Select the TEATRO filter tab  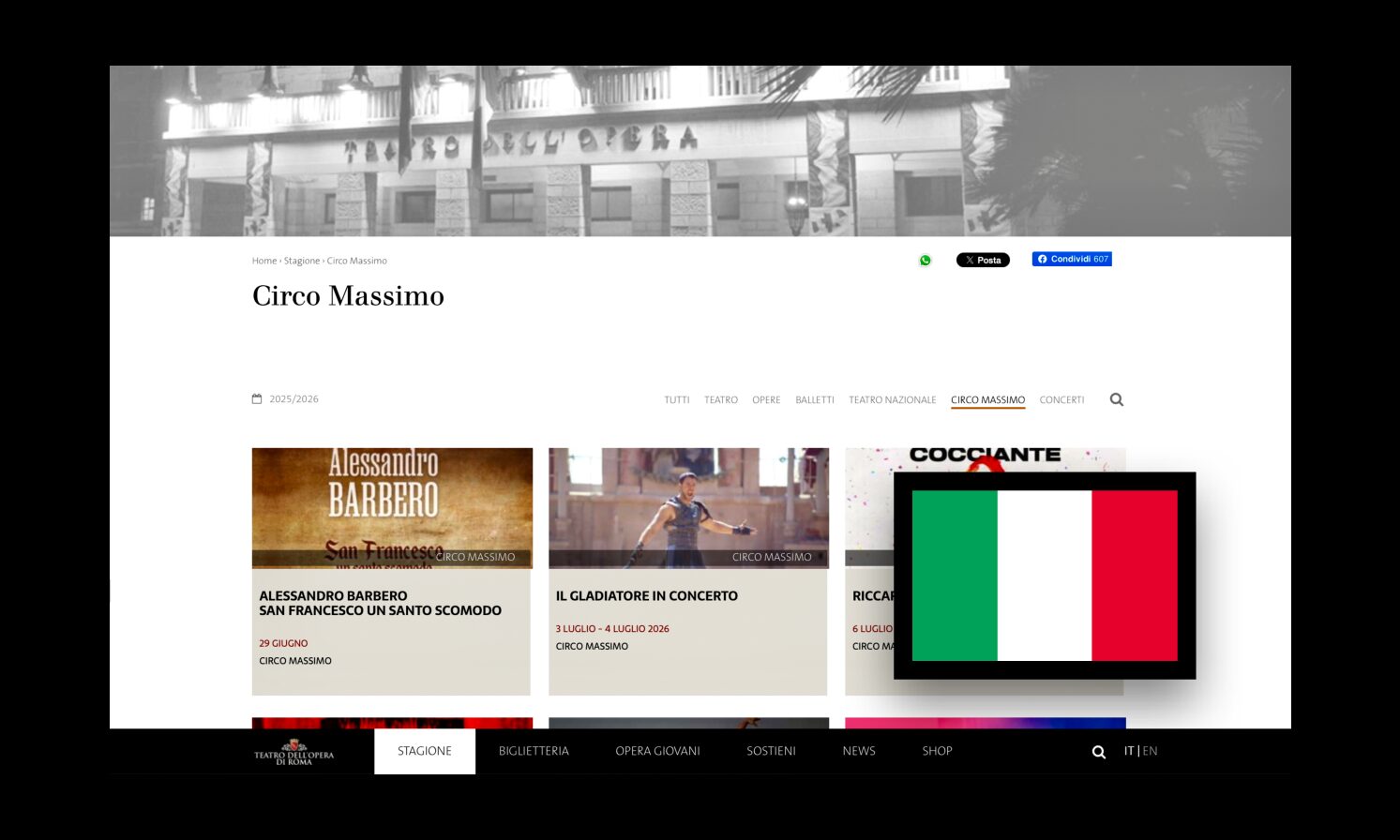(721, 400)
